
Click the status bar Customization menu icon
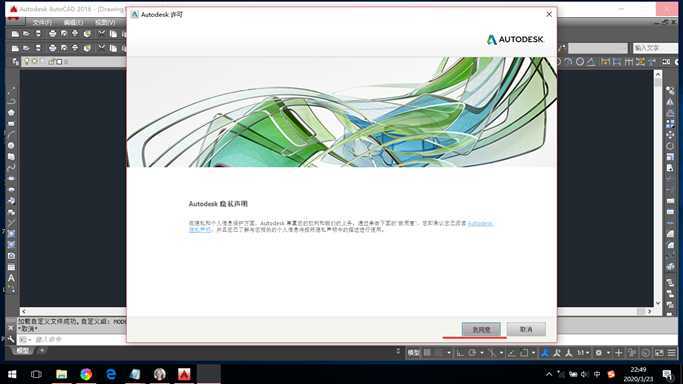pyautogui.click(x=672, y=353)
